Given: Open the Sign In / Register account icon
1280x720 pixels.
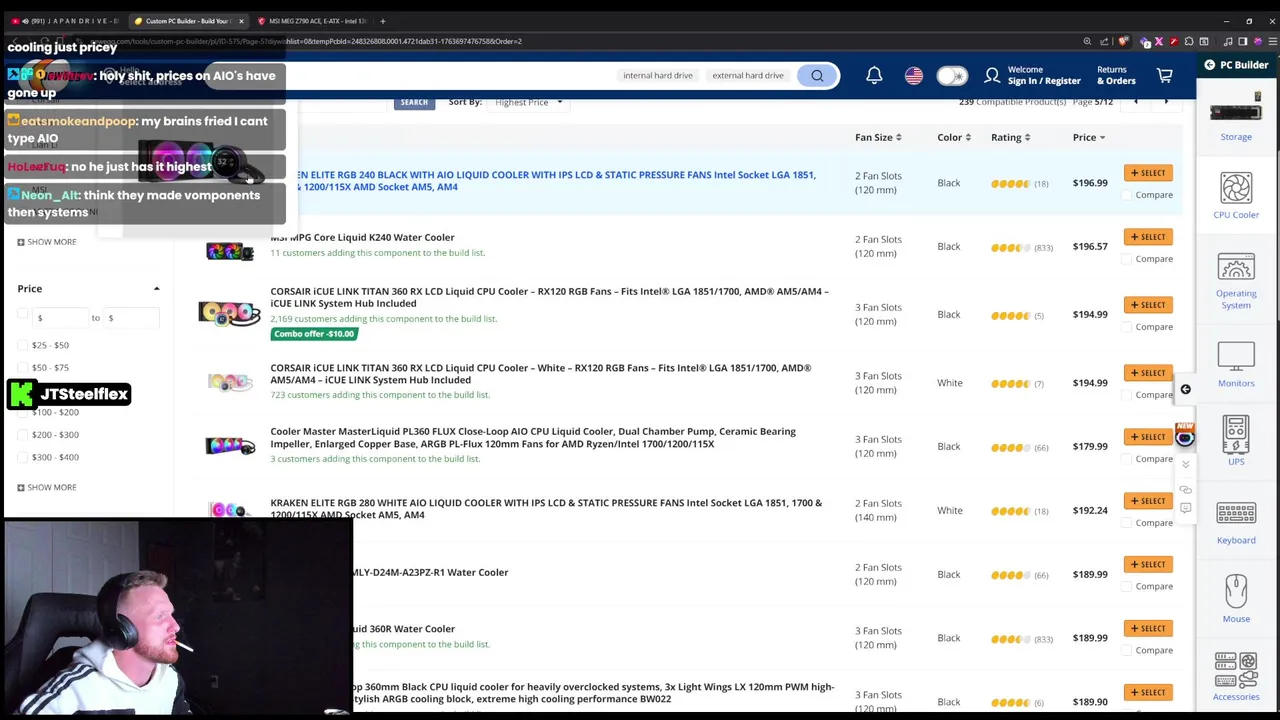Looking at the screenshot, I should [992, 76].
